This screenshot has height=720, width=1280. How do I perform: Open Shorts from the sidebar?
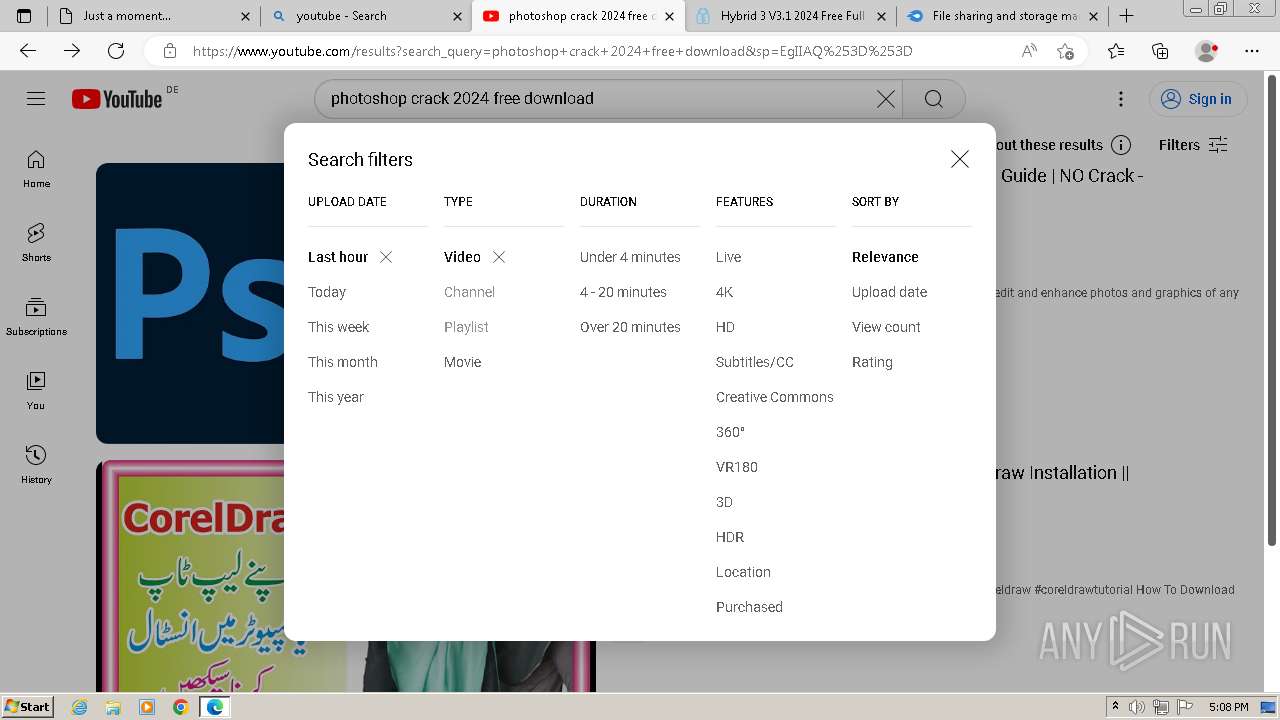36,243
